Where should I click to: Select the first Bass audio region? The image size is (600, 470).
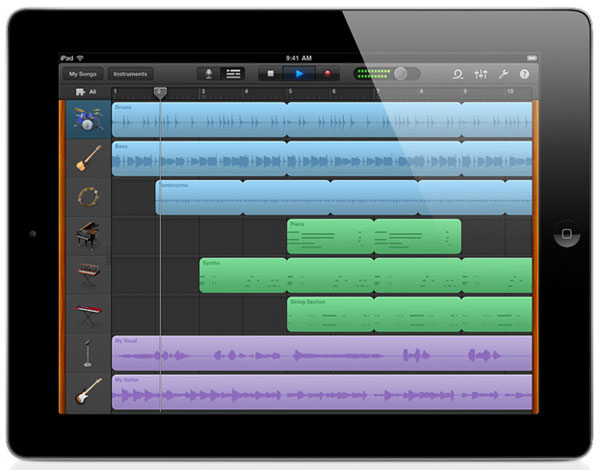click(199, 158)
